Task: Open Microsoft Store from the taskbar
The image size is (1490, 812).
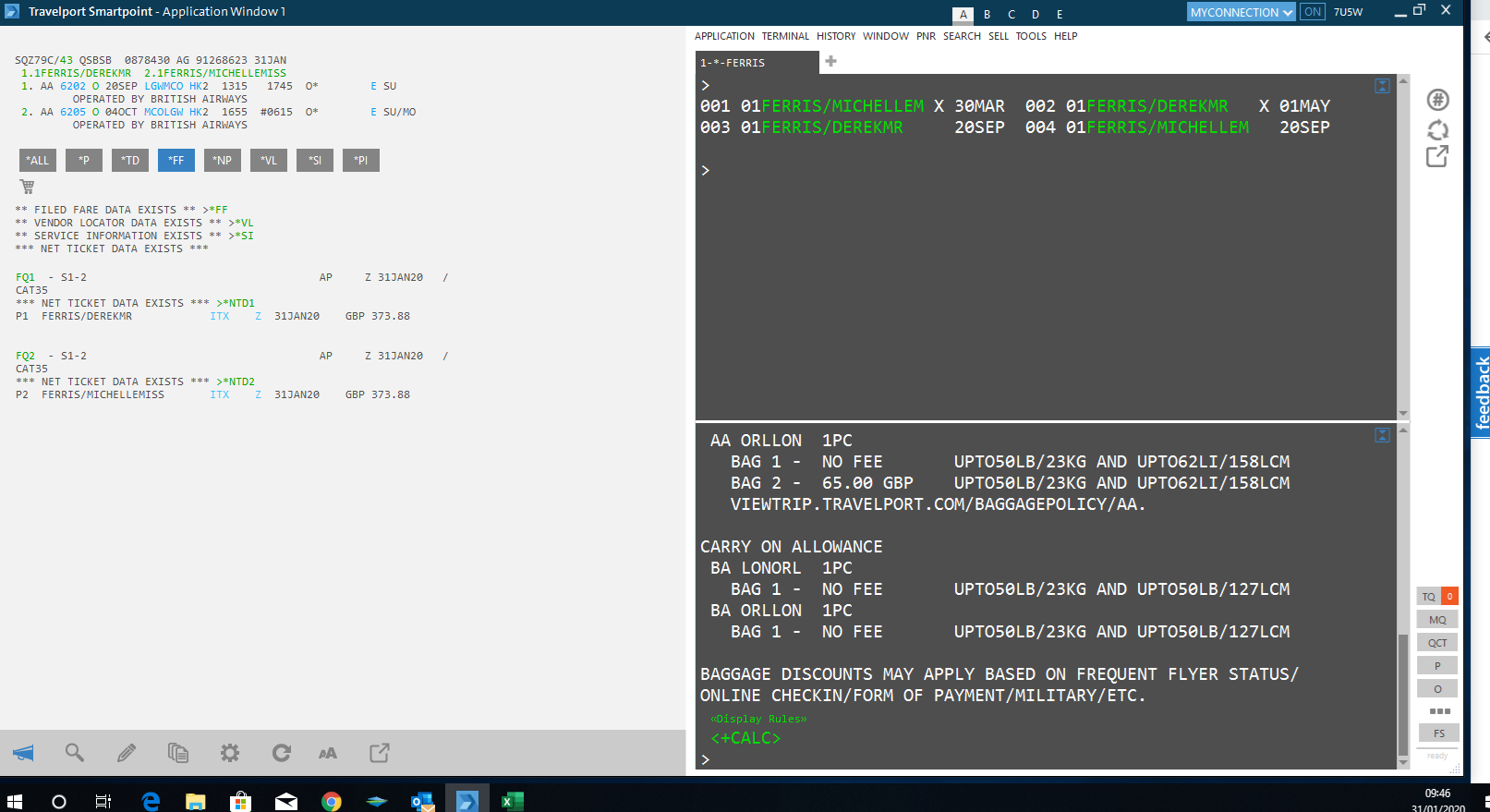Action: coord(241,801)
